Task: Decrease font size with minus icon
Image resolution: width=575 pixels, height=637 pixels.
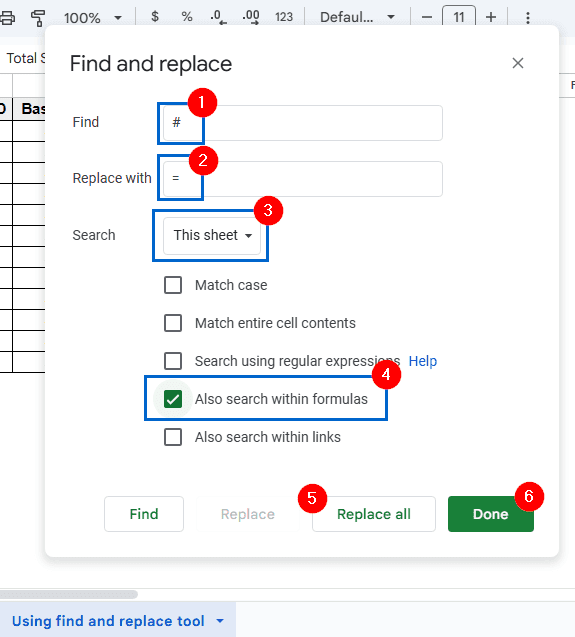Action: 427,17
